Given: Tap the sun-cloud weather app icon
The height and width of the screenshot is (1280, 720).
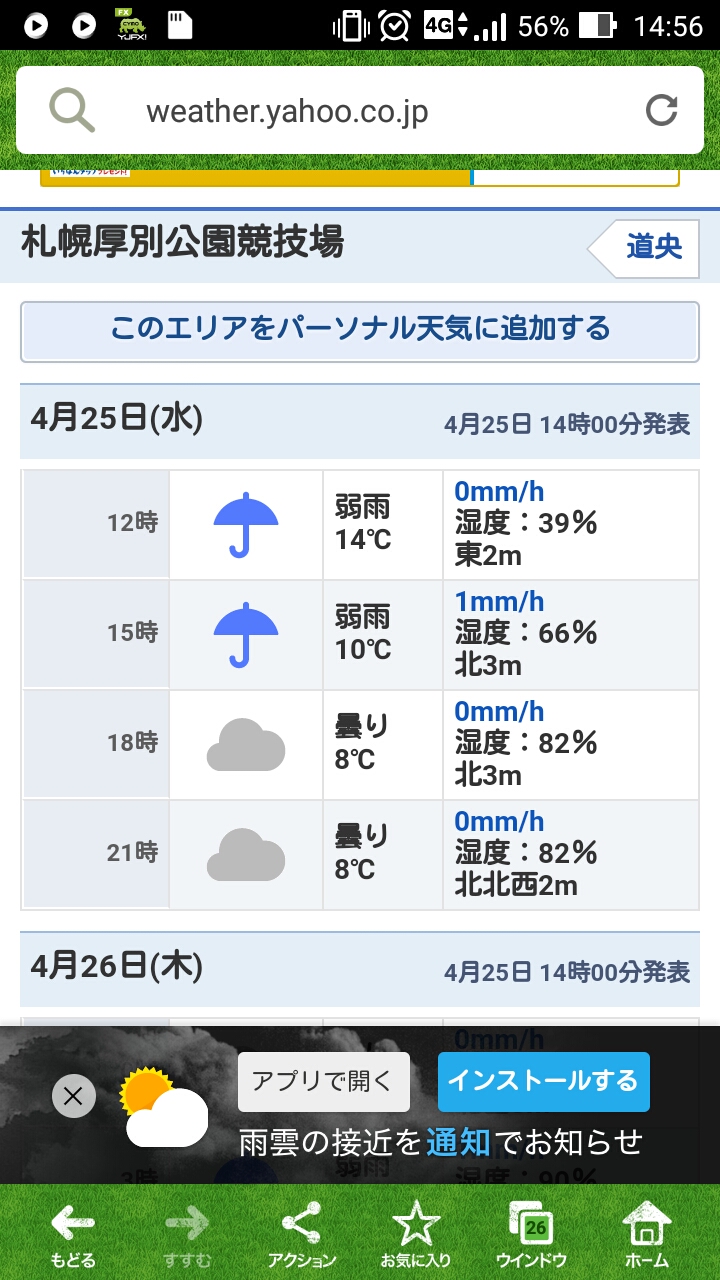Looking at the screenshot, I should tap(163, 1106).
